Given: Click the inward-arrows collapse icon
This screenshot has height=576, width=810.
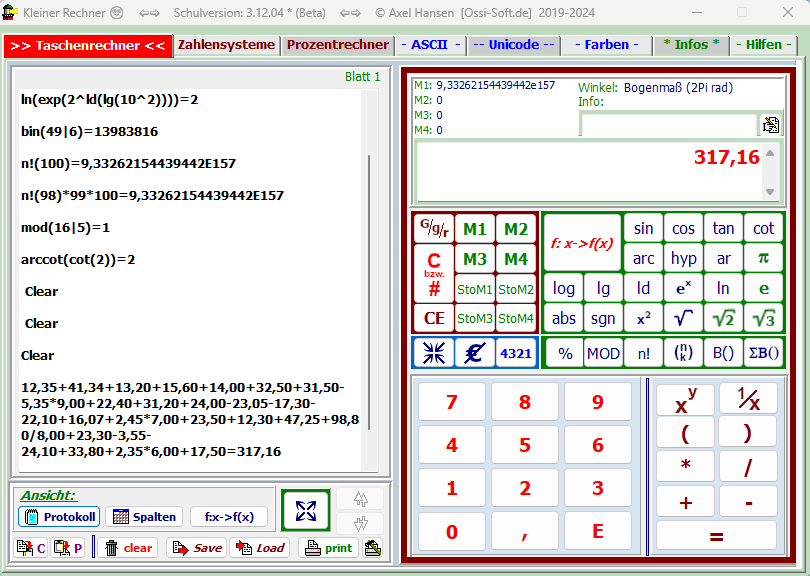Looking at the screenshot, I should tap(434, 352).
